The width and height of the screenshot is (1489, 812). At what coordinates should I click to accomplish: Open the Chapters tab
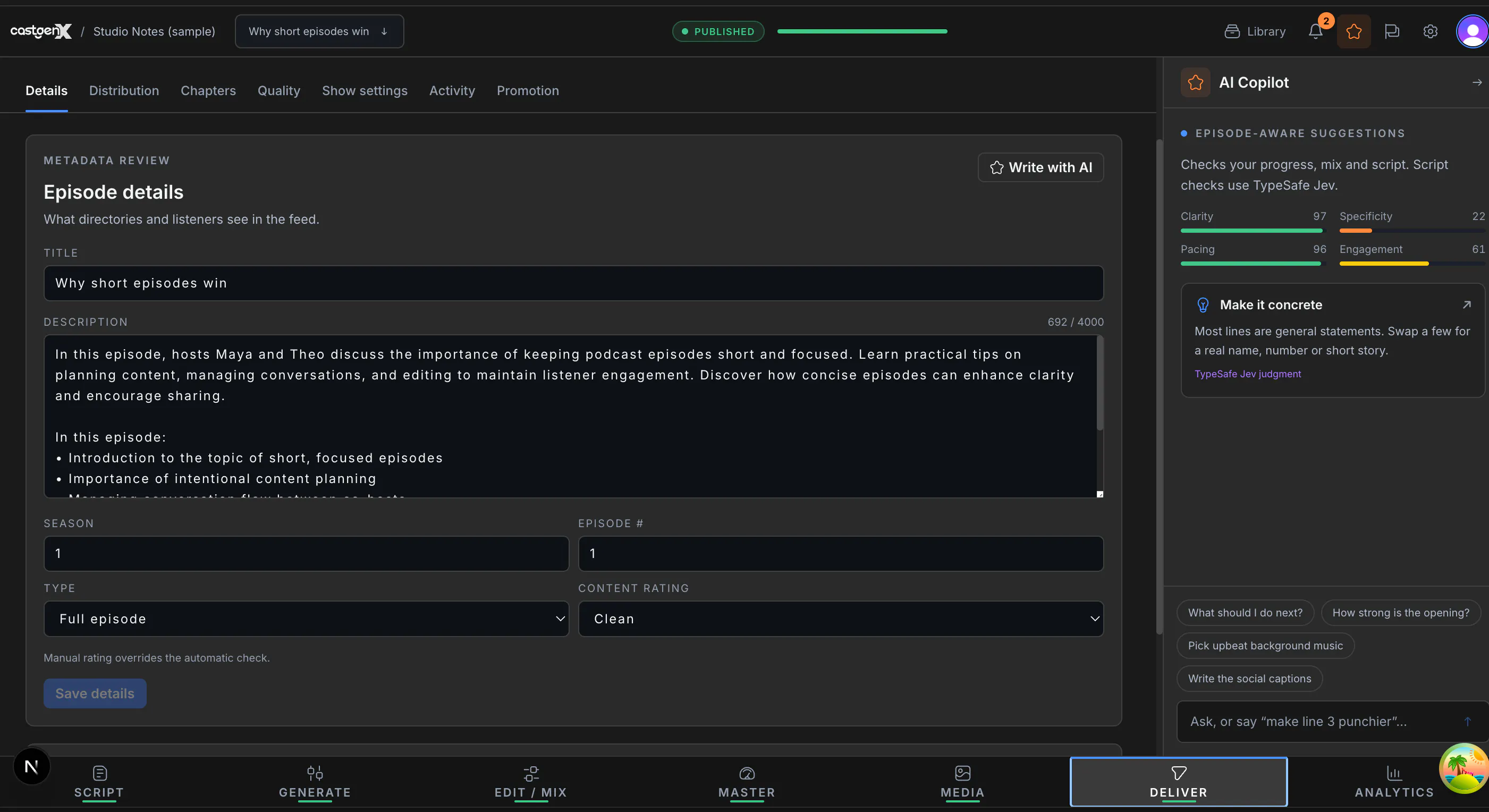208,91
